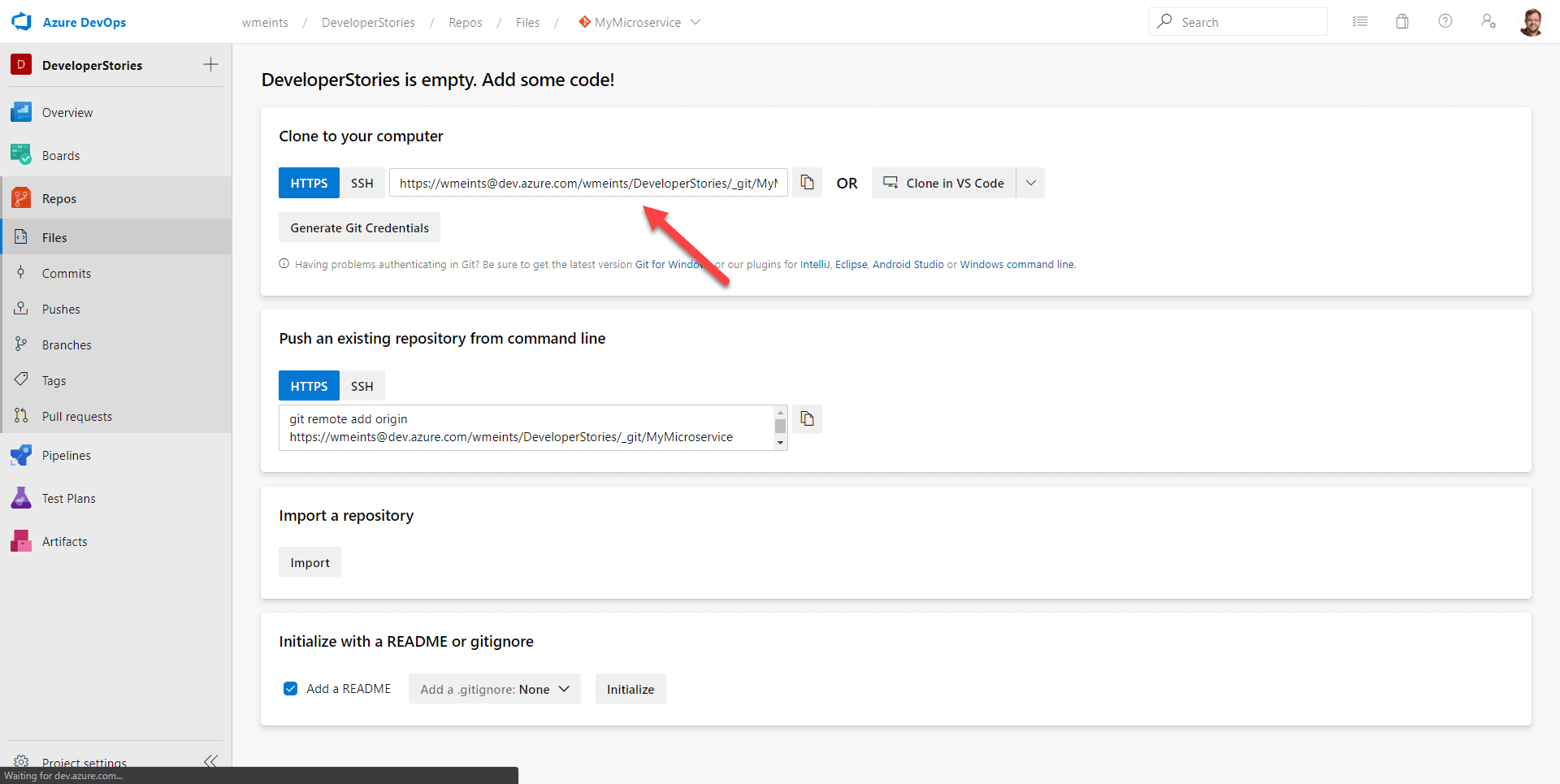Click Generate Git Credentials button

[x=359, y=228]
